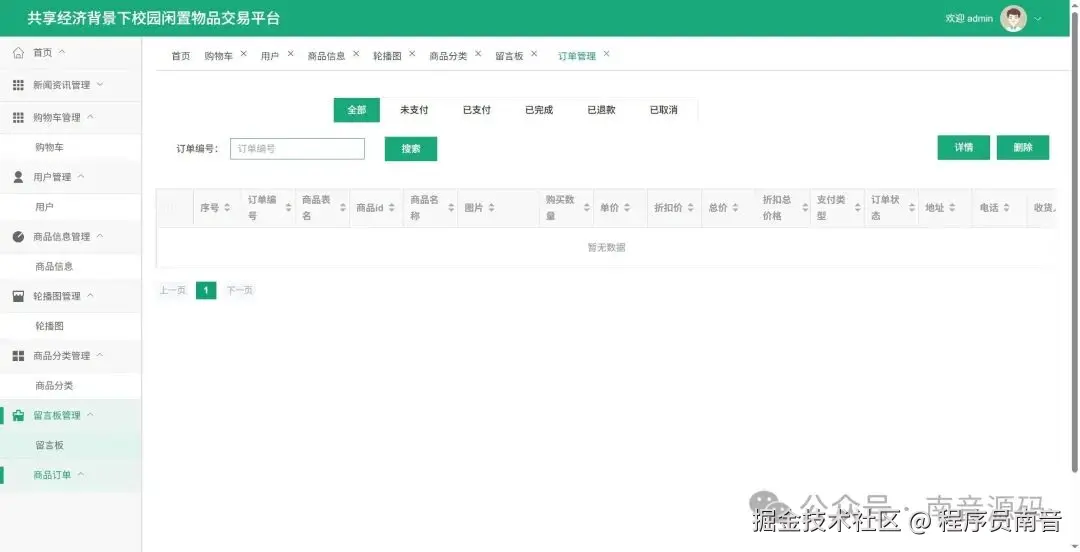Sort by 总价 column arrows
The height and width of the screenshot is (552, 1080).
coord(735,207)
